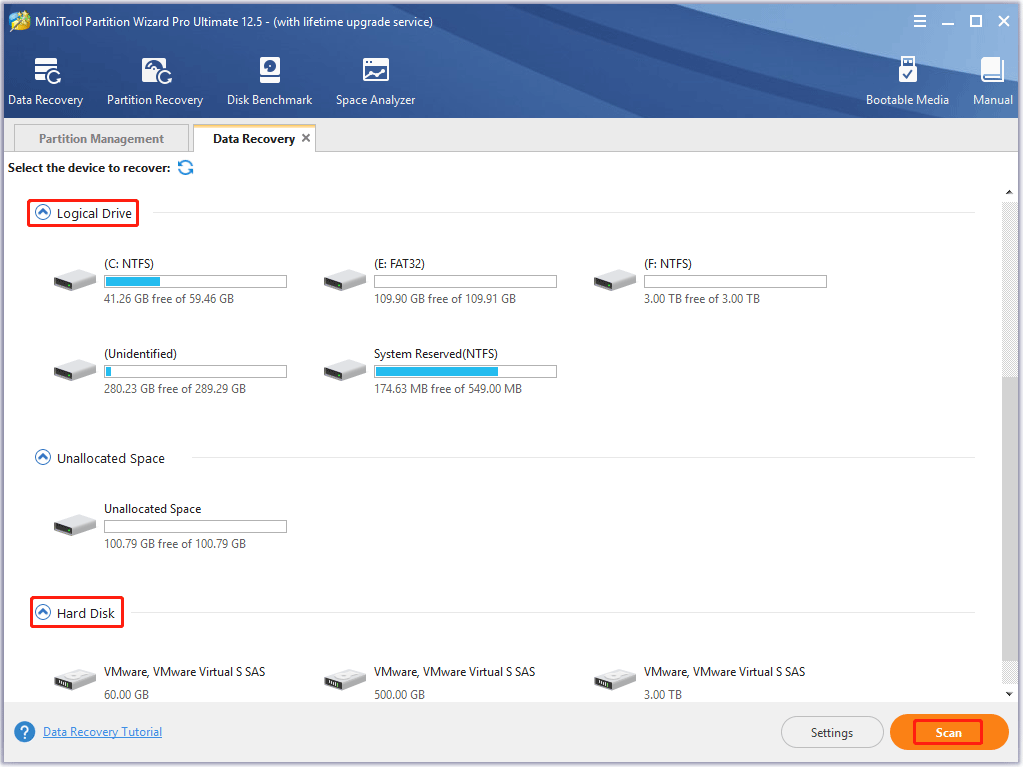
Task: Select the F: NTFS drive icon
Action: click(x=615, y=280)
